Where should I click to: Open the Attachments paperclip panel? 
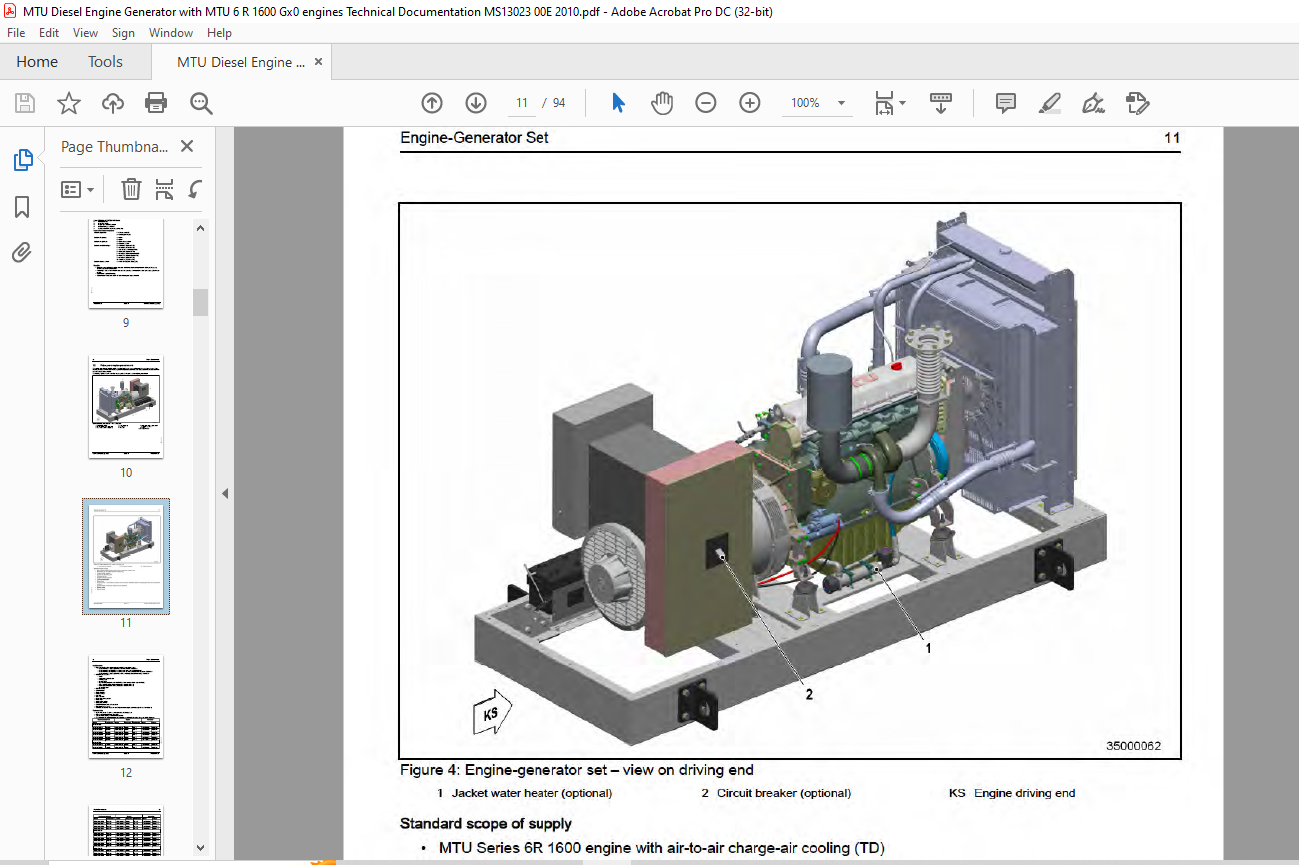pyautogui.click(x=22, y=252)
